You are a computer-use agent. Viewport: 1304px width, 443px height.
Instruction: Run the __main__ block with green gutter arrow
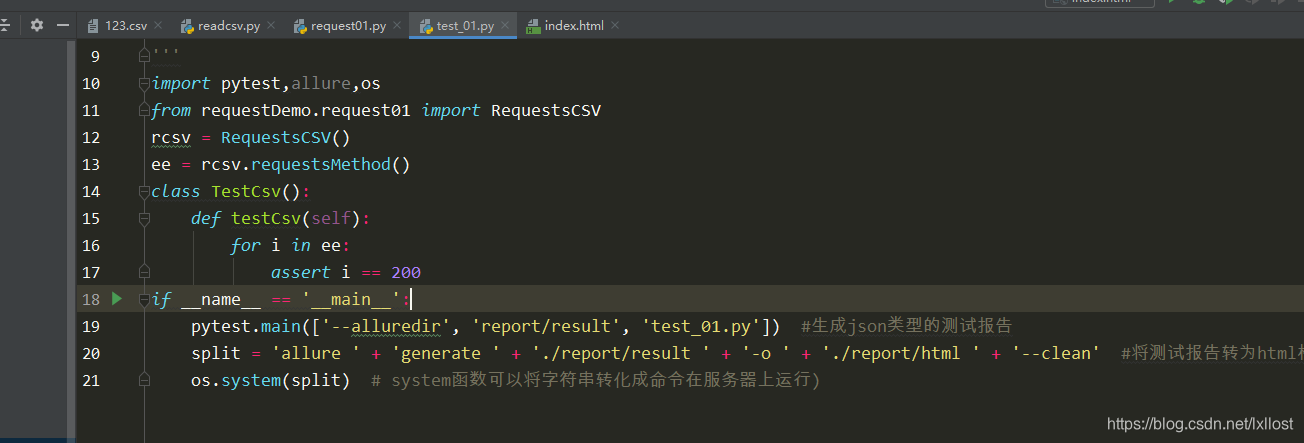[117, 298]
